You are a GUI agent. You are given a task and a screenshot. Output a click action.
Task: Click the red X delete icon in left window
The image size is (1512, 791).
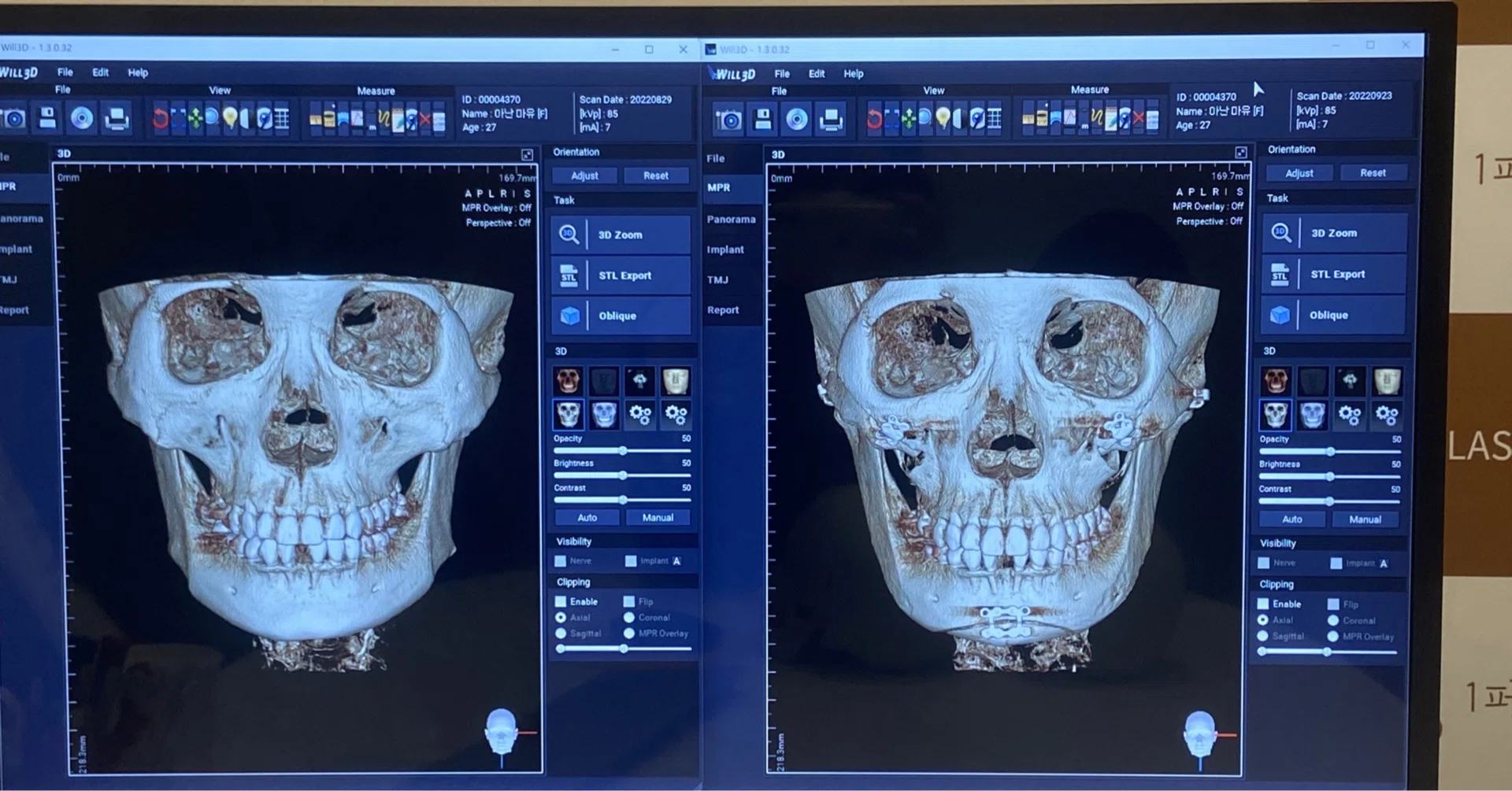click(425, 120)
